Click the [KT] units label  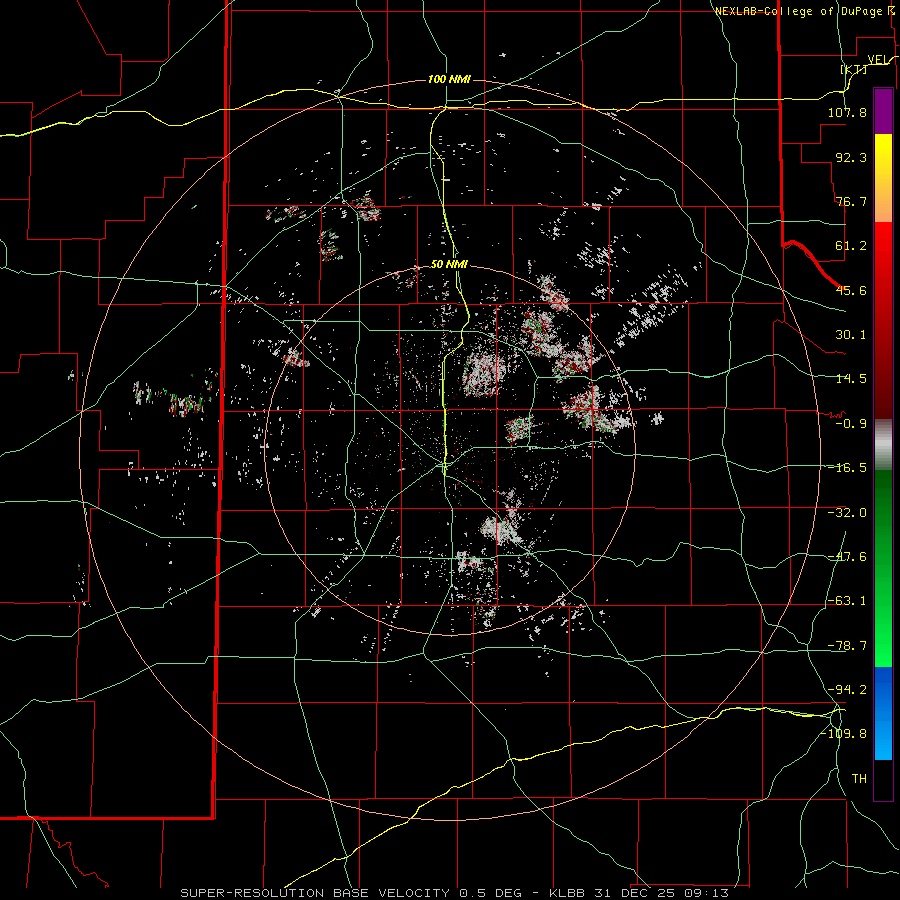(854, 69)
